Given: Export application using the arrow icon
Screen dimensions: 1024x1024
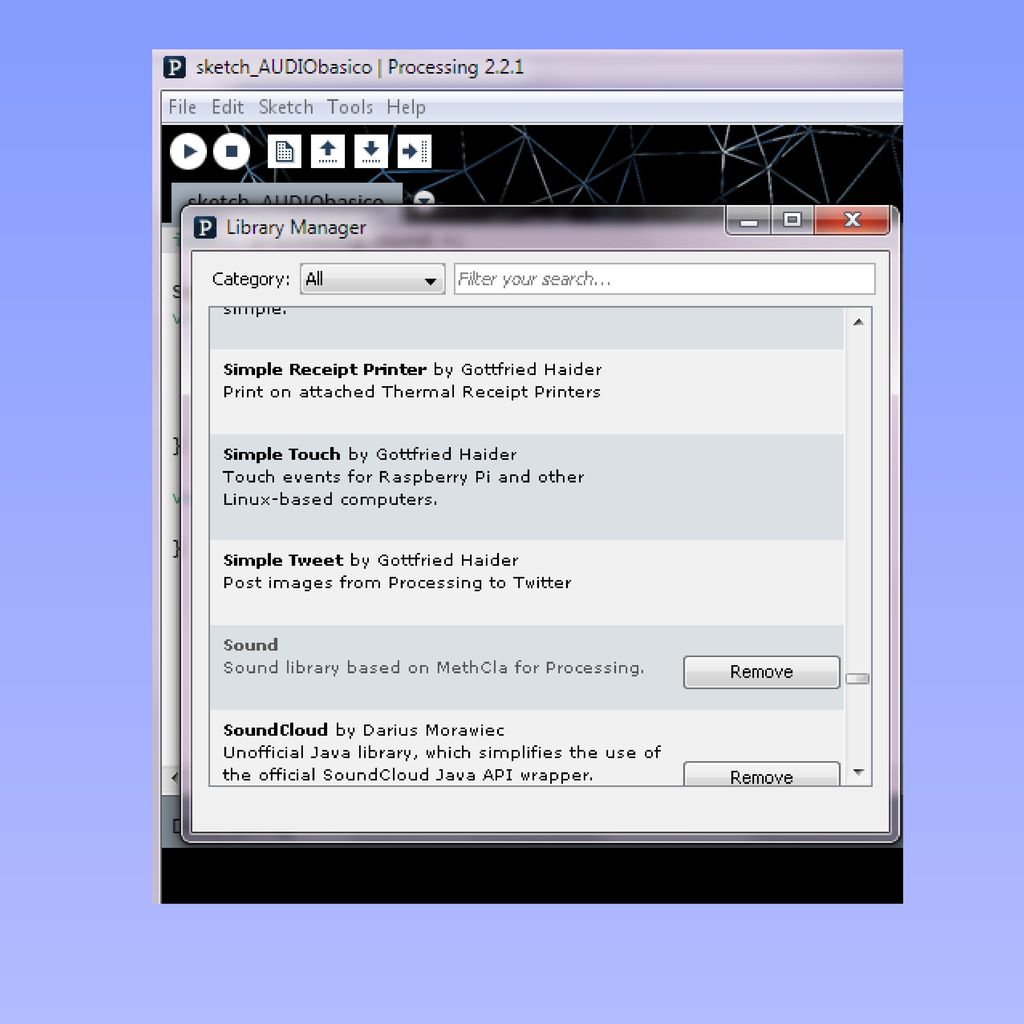Looking at the screenshot, I should (414, 152).
